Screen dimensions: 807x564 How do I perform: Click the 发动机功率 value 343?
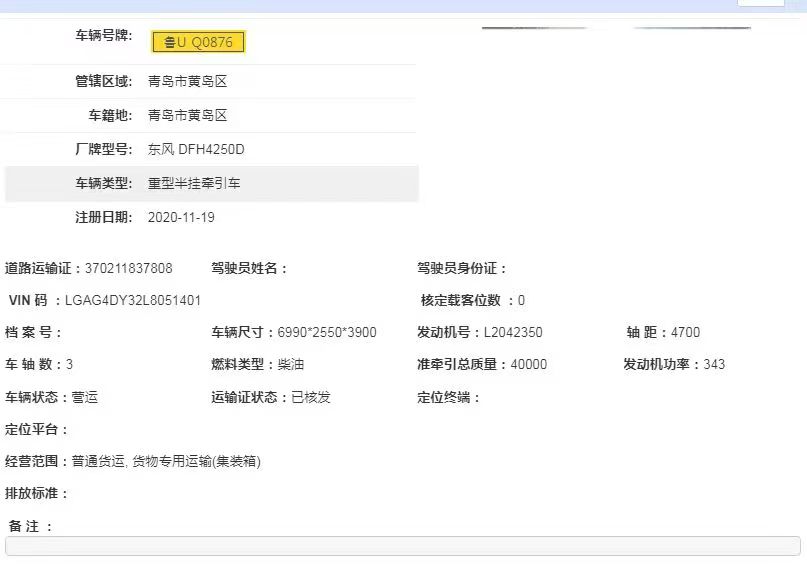coord(714,364)
